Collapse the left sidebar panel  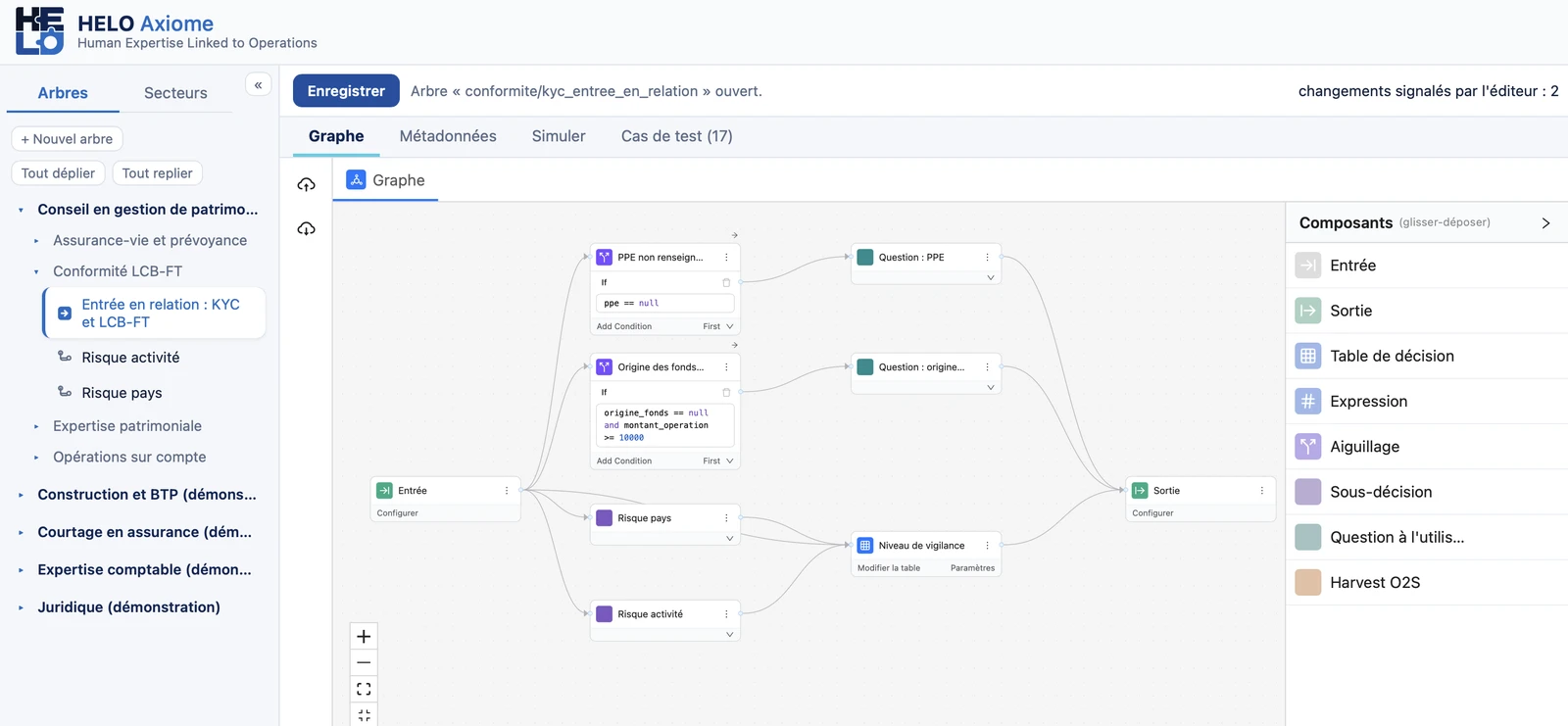[x=258, y=85]
